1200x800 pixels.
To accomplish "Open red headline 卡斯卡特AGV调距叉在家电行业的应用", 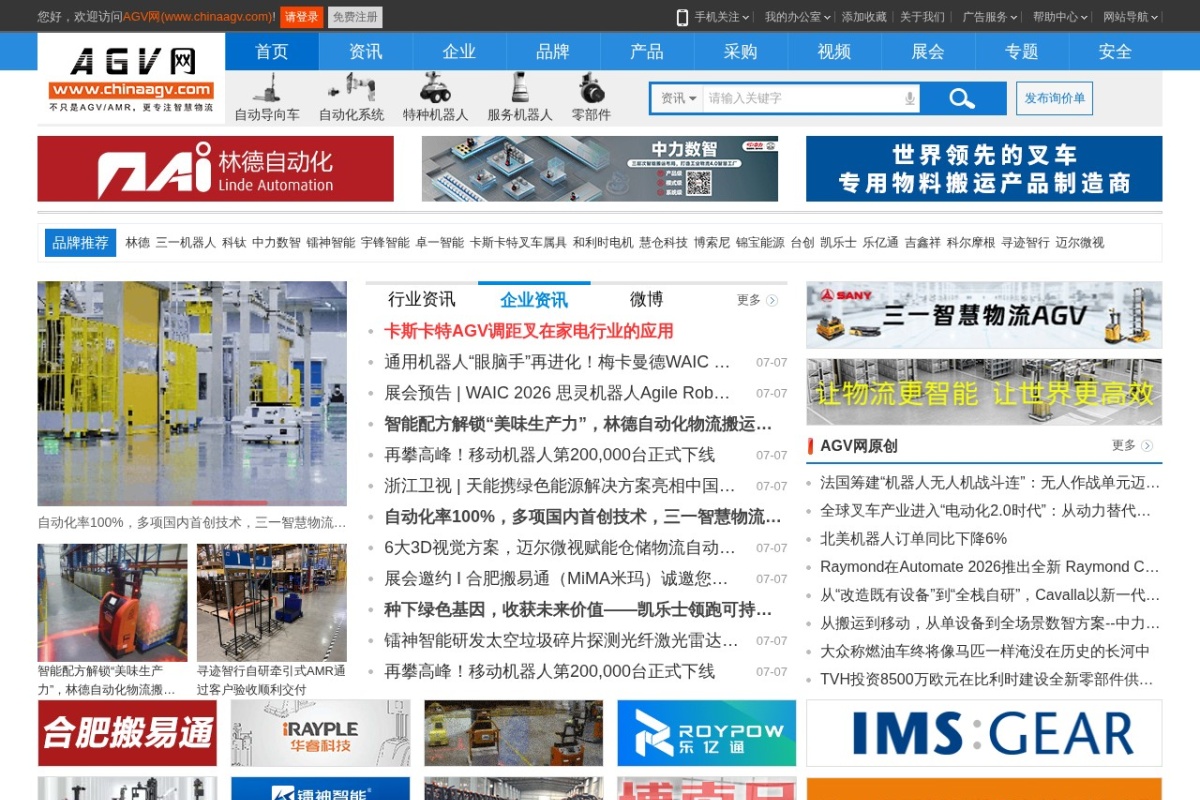I will [x=529, y=331].
